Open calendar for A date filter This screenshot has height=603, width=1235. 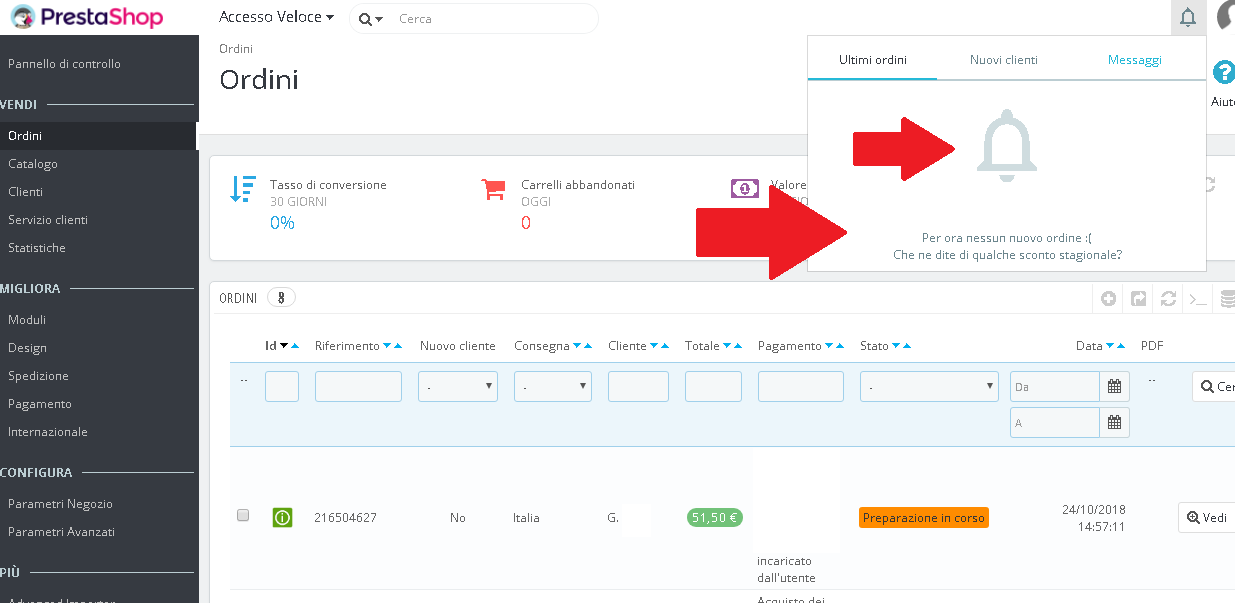pos(1114,423)
